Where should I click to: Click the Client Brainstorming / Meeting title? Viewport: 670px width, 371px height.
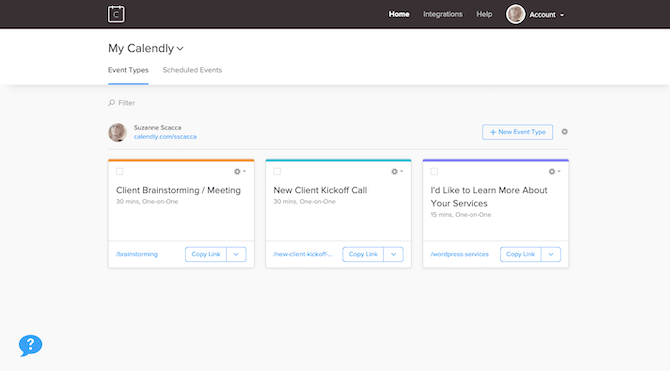pos(178,190)
